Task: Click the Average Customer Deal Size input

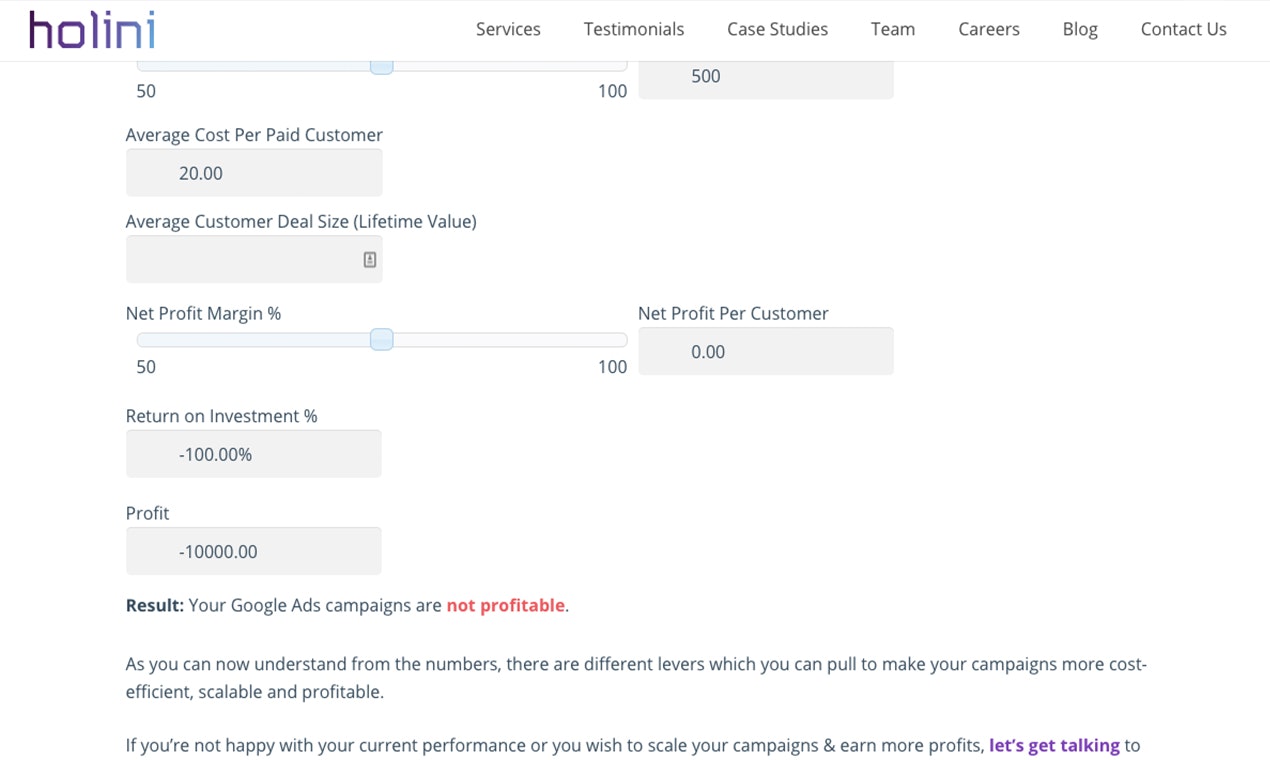Action: point(254,258)
